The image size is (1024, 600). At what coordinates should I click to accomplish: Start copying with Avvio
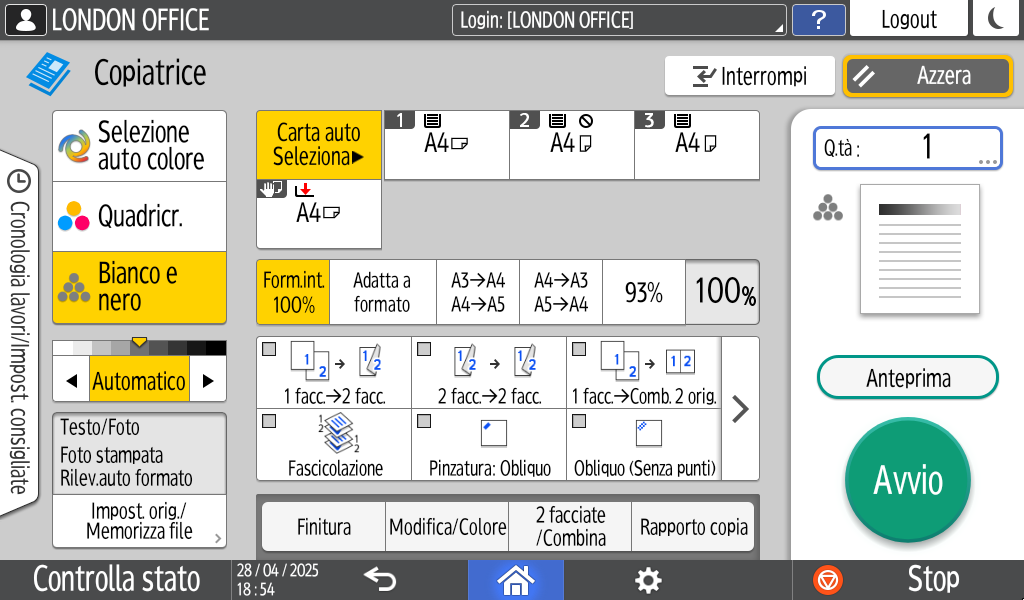point(908,481)
